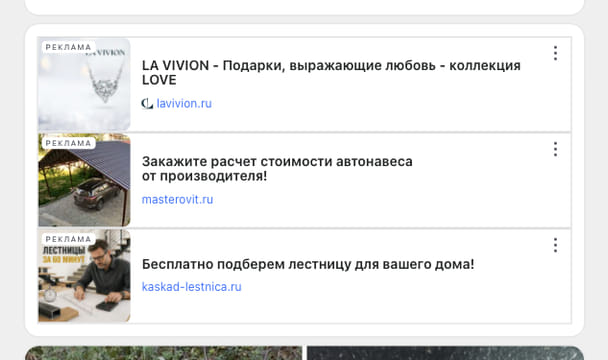The image size is (608, 360).
Task: Click the LA VIVION necklace thumbnail
Action: coord(85,85)
